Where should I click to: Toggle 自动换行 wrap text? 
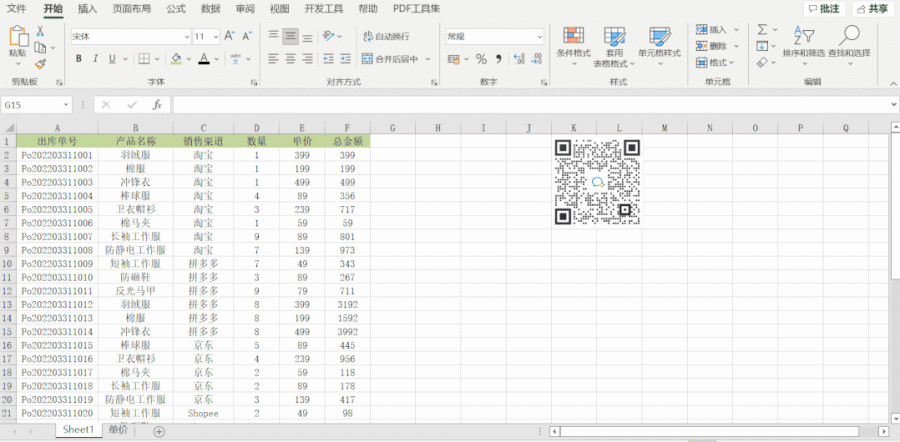[386, 36]
